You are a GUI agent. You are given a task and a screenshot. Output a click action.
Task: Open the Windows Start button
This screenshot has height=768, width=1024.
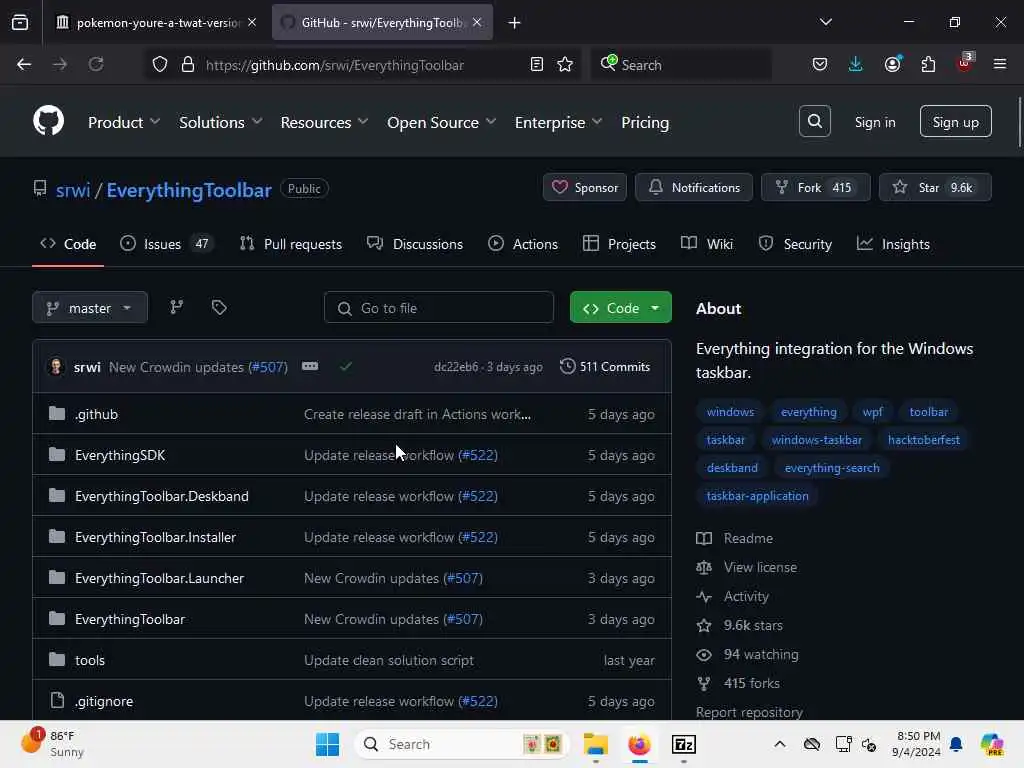click(327, 744)
